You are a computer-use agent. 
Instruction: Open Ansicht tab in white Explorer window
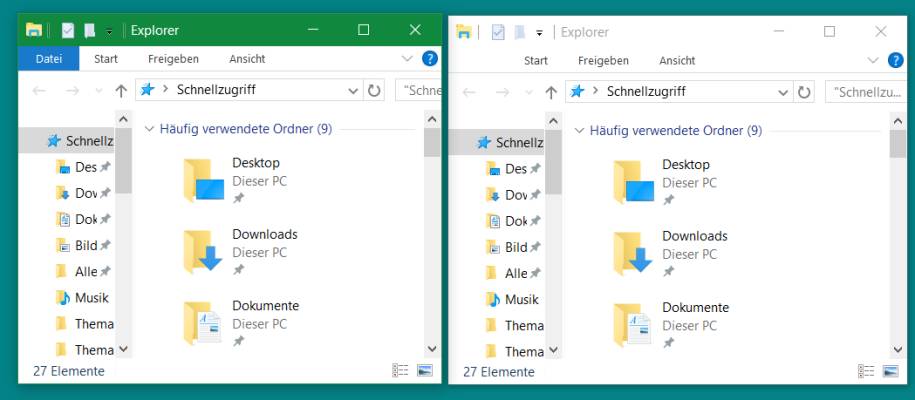click(x=677, y=61)
